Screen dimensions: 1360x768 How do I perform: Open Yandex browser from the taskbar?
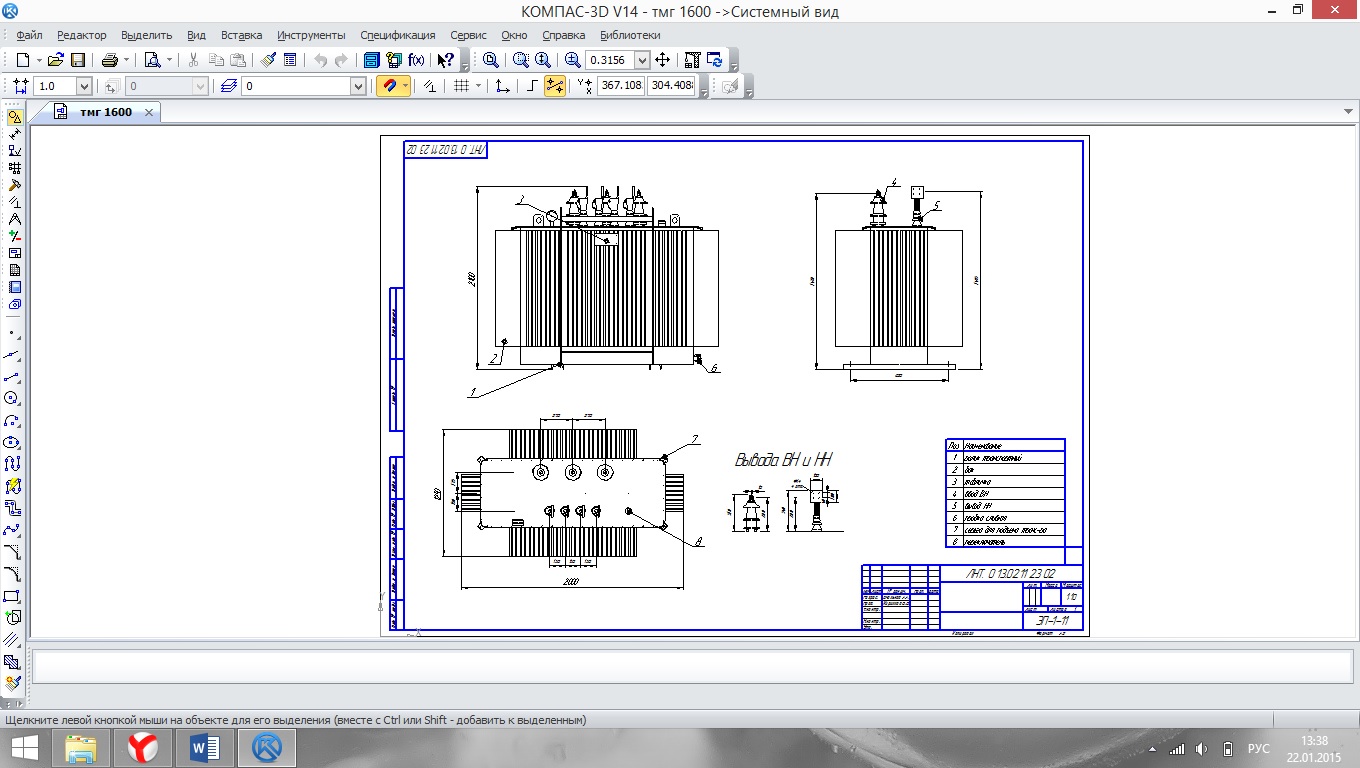pos(143,748)
